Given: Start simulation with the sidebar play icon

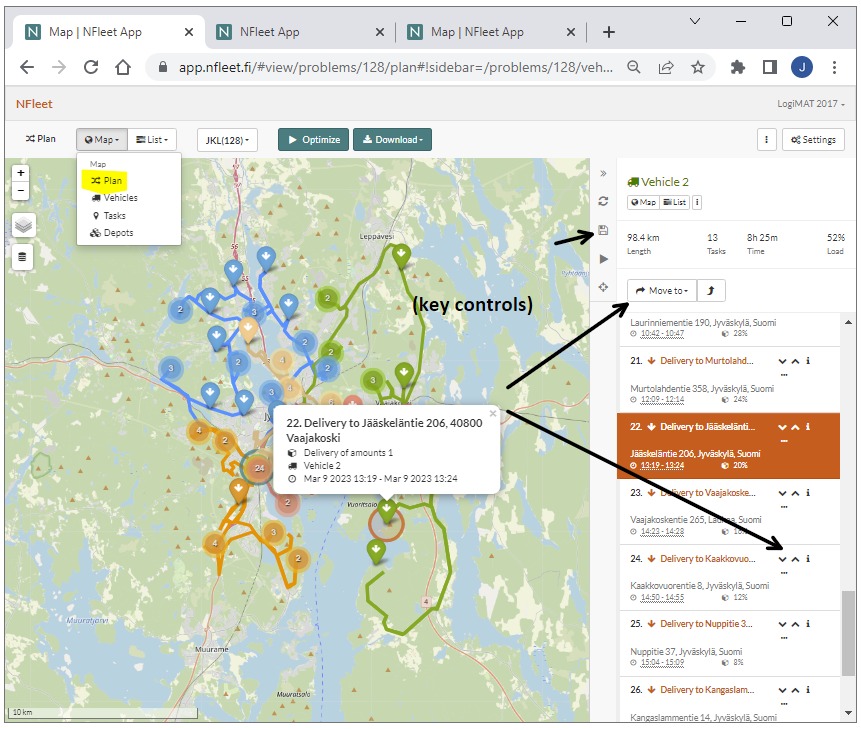Looking at the screenshot, I should [x=603, y=259].
